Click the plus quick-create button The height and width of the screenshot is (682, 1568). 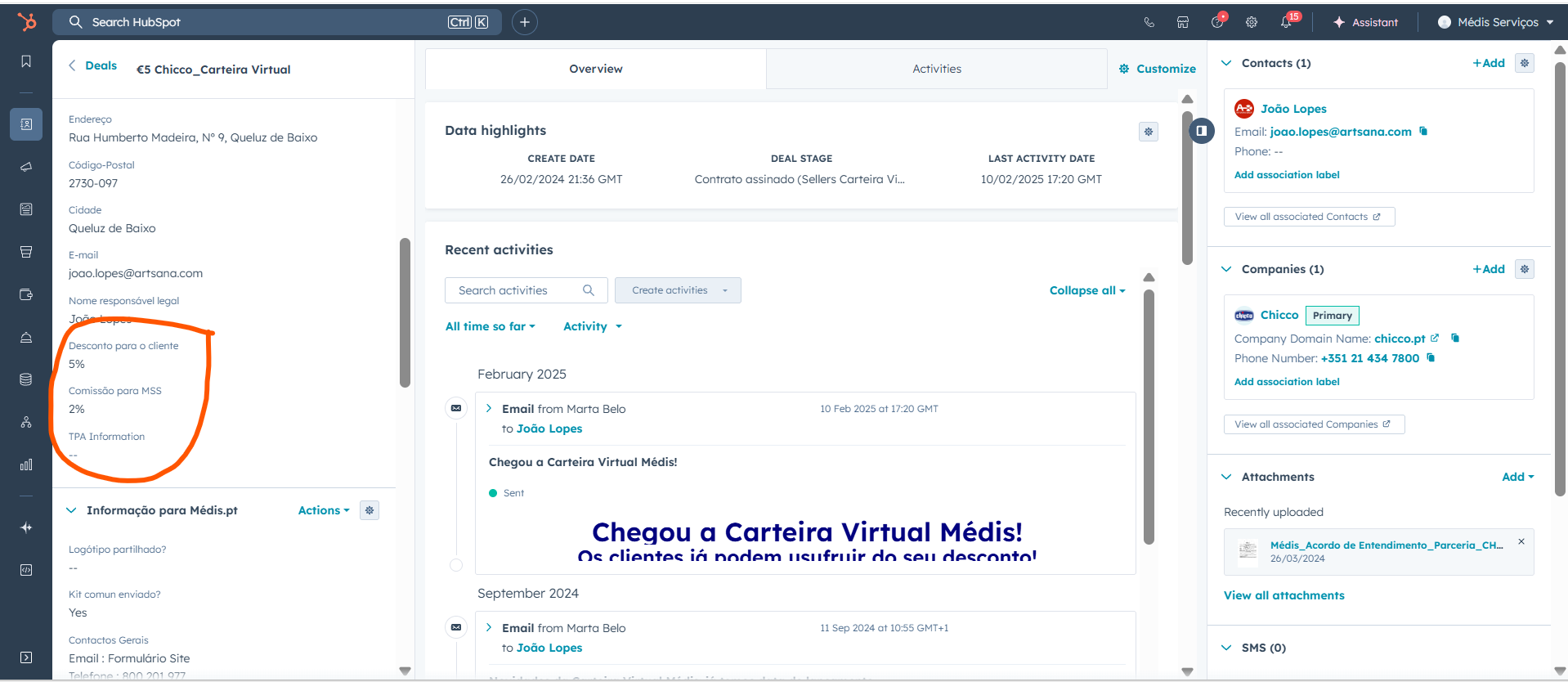tap(525, 22)
